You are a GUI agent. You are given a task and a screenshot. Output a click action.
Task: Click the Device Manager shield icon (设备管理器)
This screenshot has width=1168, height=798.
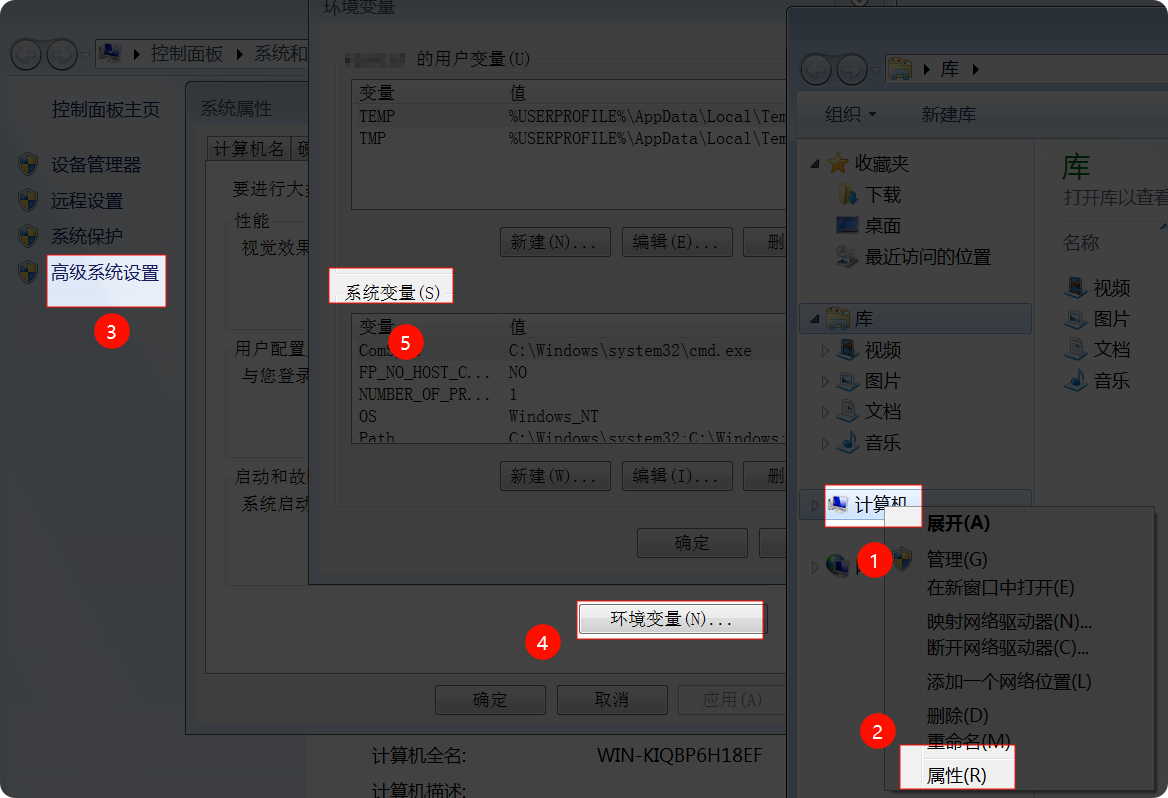pos(29,165)
